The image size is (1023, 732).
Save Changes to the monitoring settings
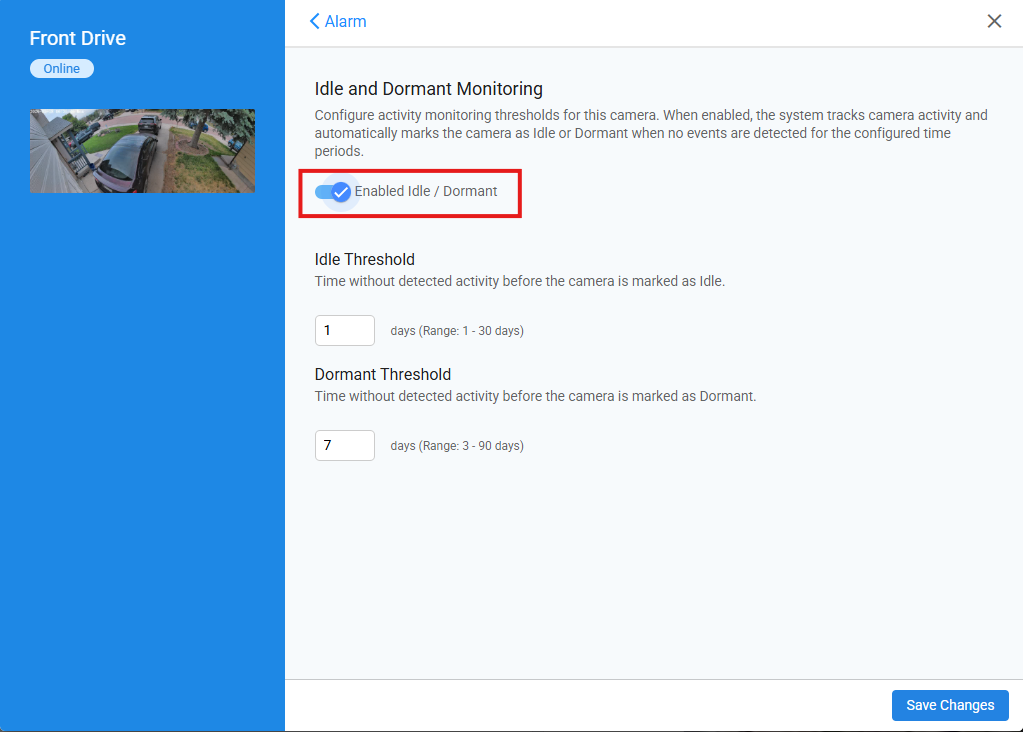(x=950, y=705)
